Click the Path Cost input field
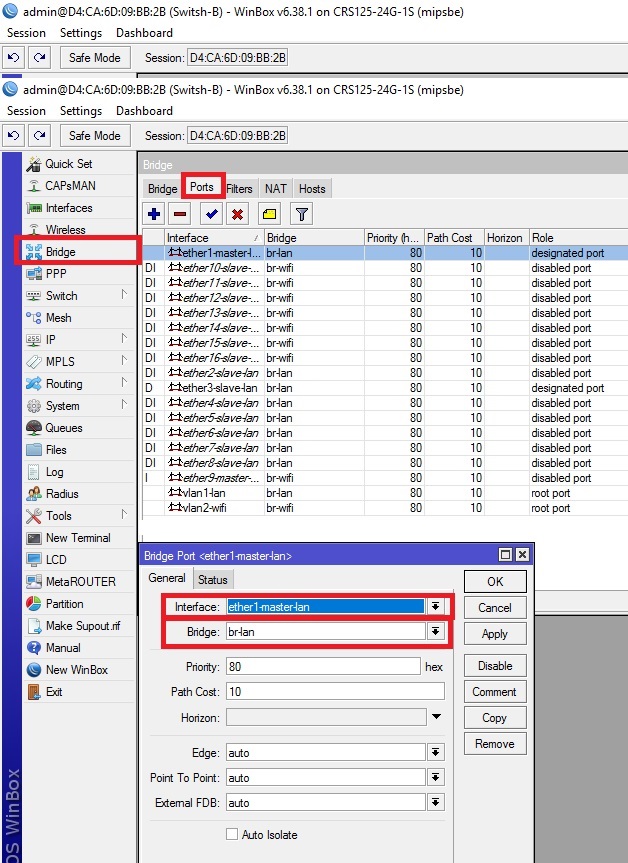Image resolution: width=628 pixels, height=863 pixels. tap(335, 691)
